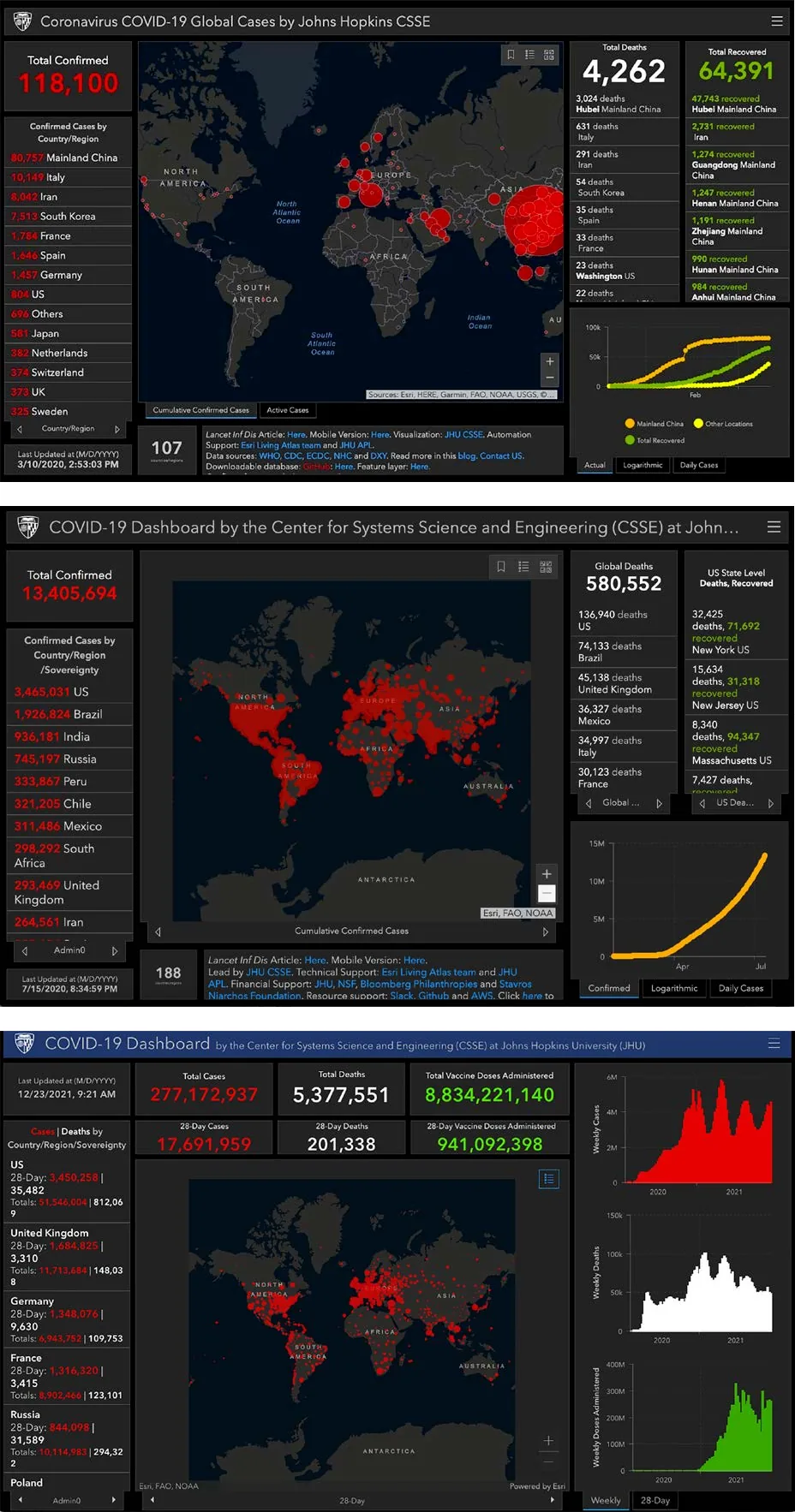Click Esri Living Atlas team link, March 2020

[280, 445]
